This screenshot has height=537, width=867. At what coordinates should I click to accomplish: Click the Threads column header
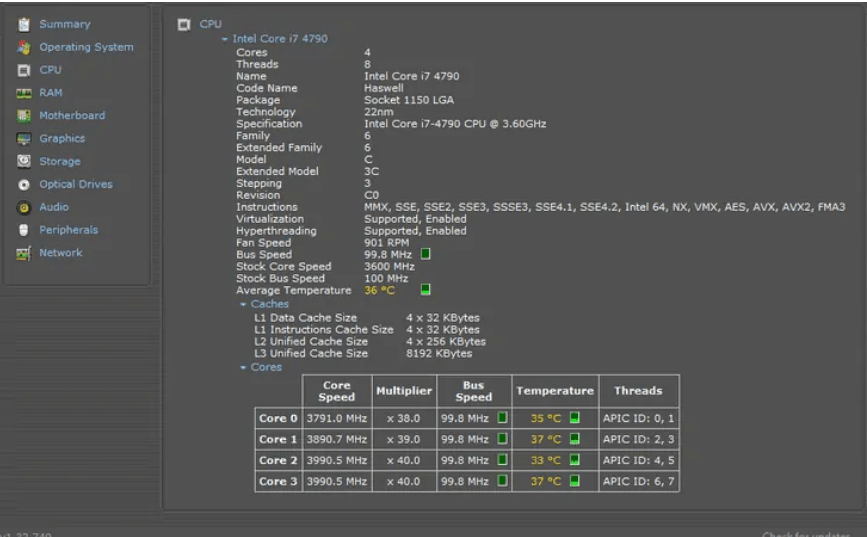(638, 391)
